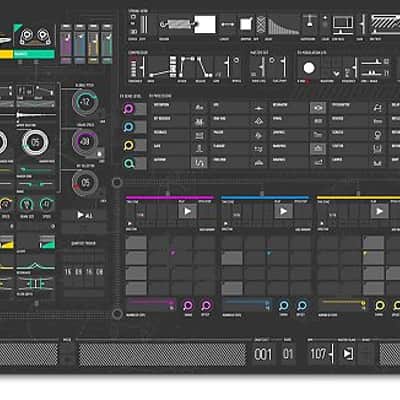Adjust the purple channel fader
This screenshot has height=400, width=400.
pyautogui.click(x=66, y=45)
